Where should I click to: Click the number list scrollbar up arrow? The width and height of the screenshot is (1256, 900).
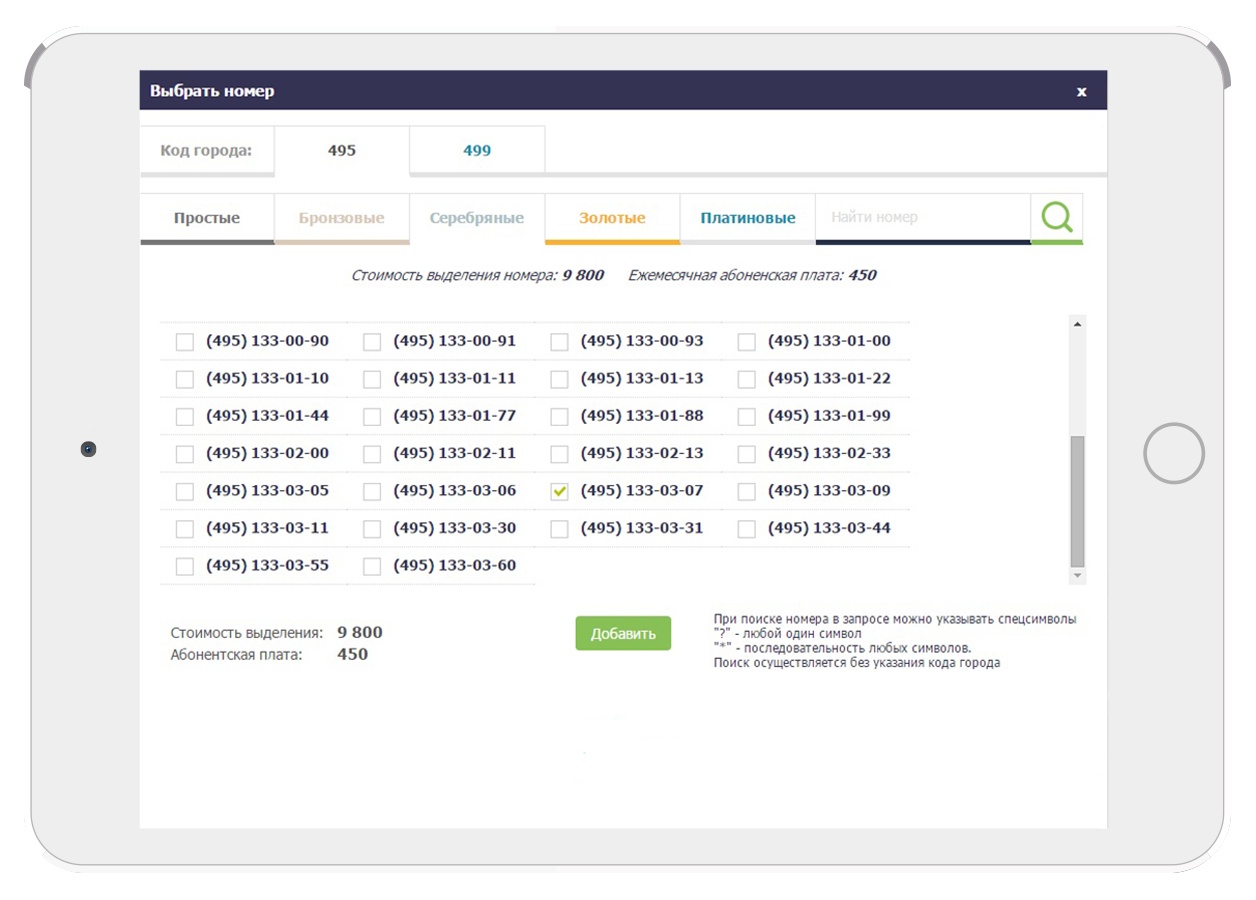(x=1077, y=324)
